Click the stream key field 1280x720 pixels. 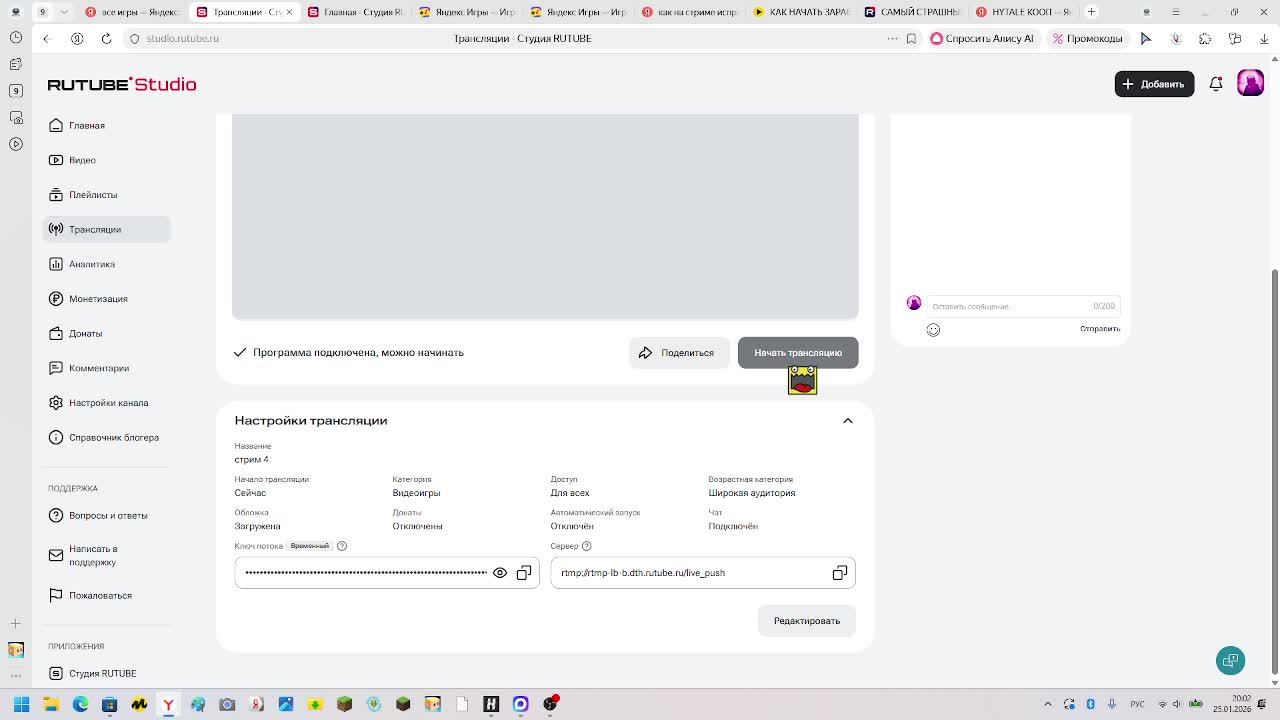click(x=387, y=573)
